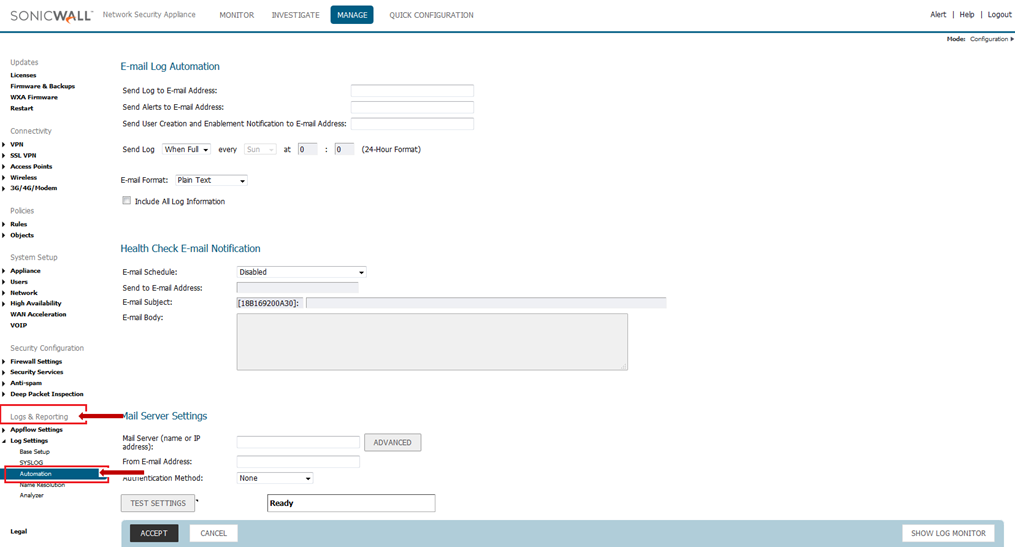Open the E-mail Schedule dropdown
The width and height of the screenshot is (1015, 547).
[x=301, y=272]
